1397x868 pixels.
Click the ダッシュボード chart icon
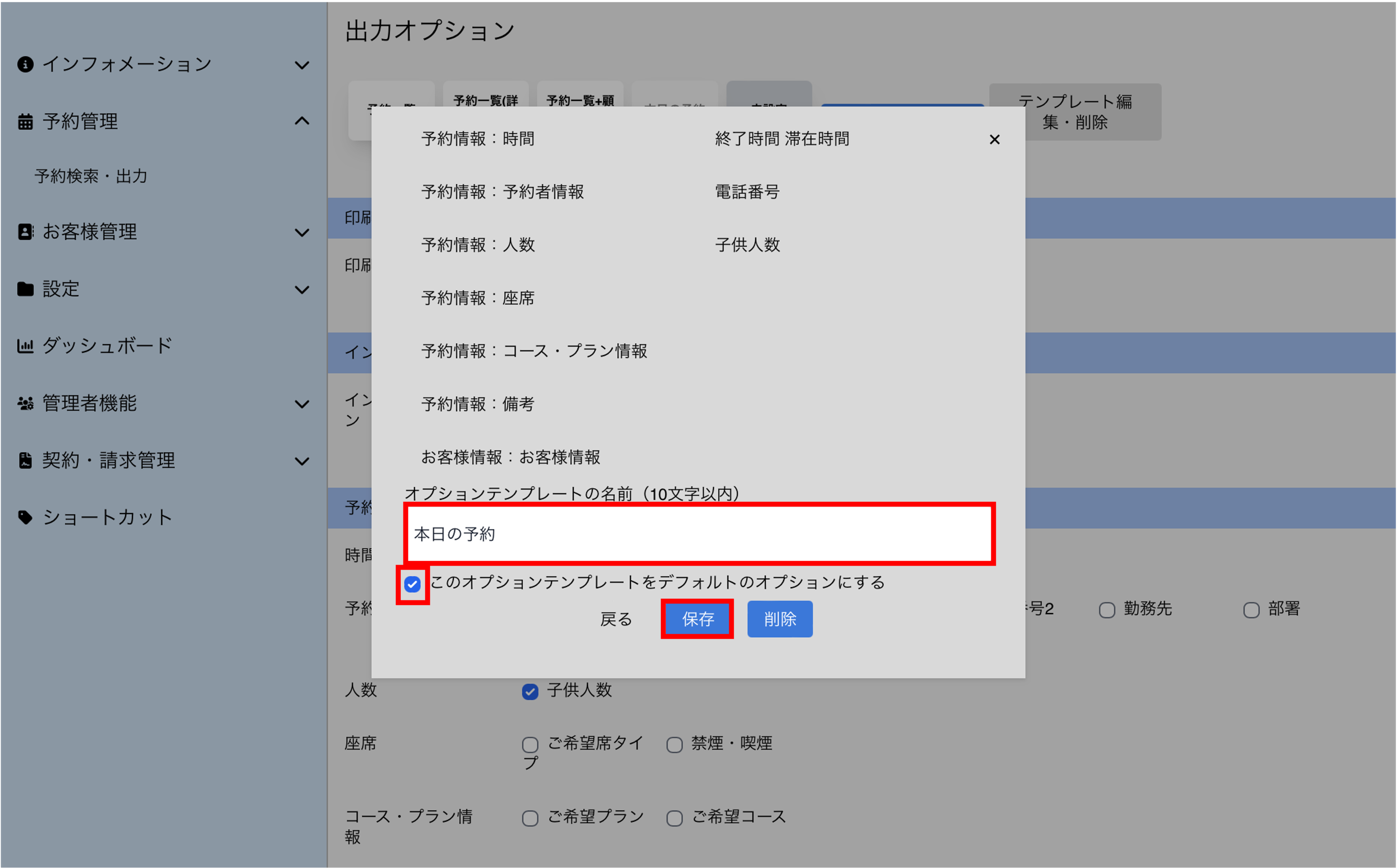tap(25, 346)
